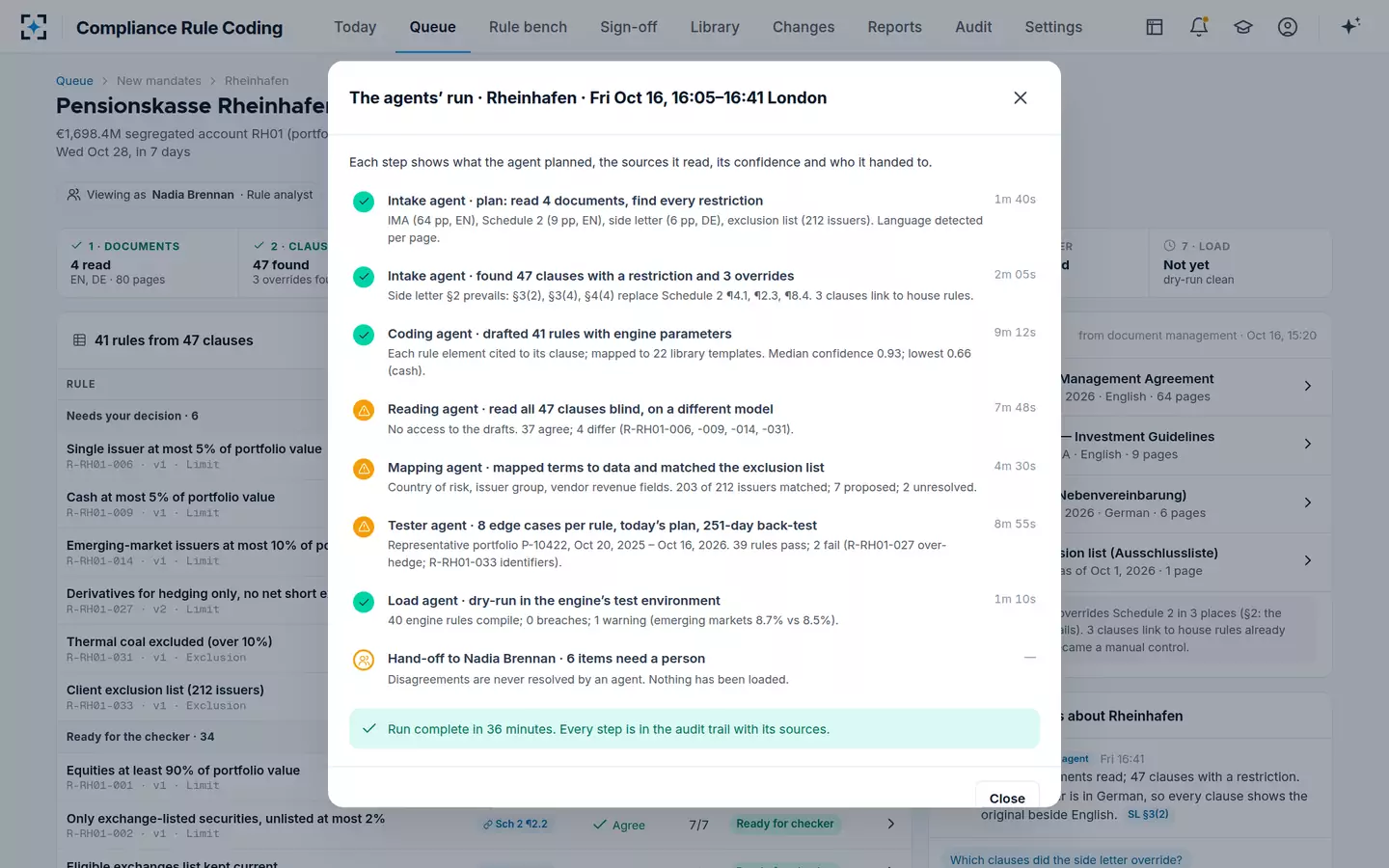Close the agents' run dialog with X
Viewport: 1389px width, 868px height.
click(x=1021, y=97)
